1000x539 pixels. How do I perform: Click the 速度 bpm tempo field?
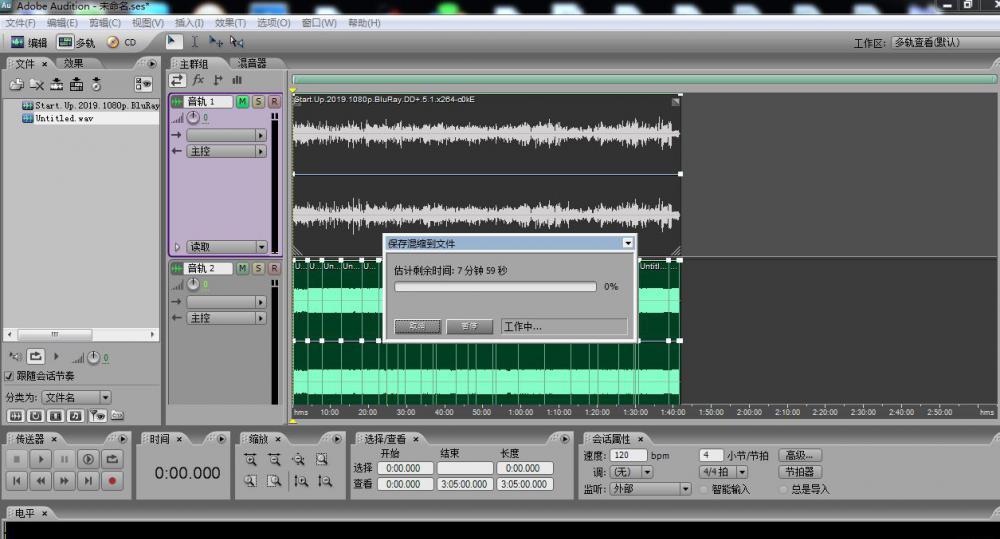pyautogui.click(x=628, y=455)
